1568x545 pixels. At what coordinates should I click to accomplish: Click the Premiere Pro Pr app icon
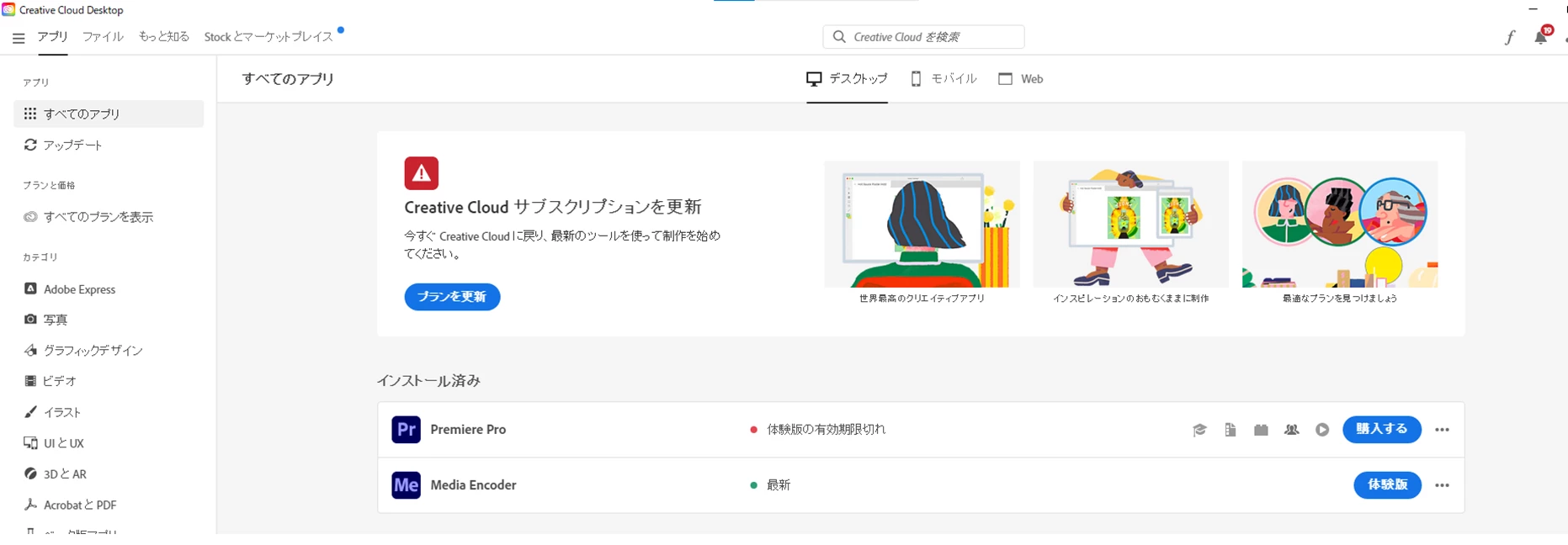pyautogui.click(x=407, y=430)
